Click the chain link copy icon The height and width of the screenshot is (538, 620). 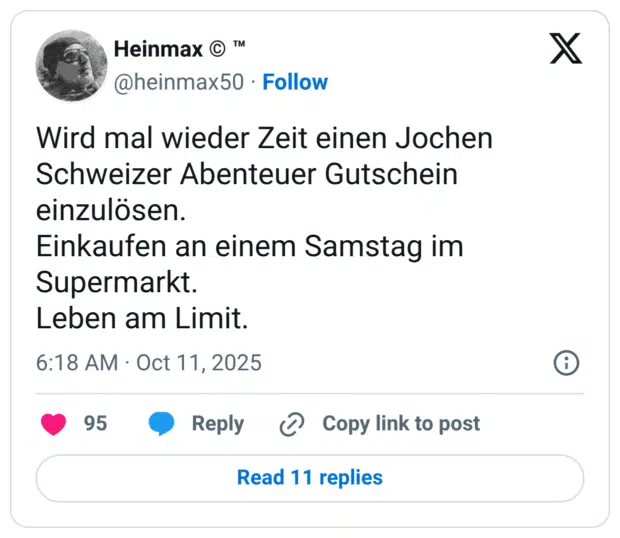pos(291,424)
